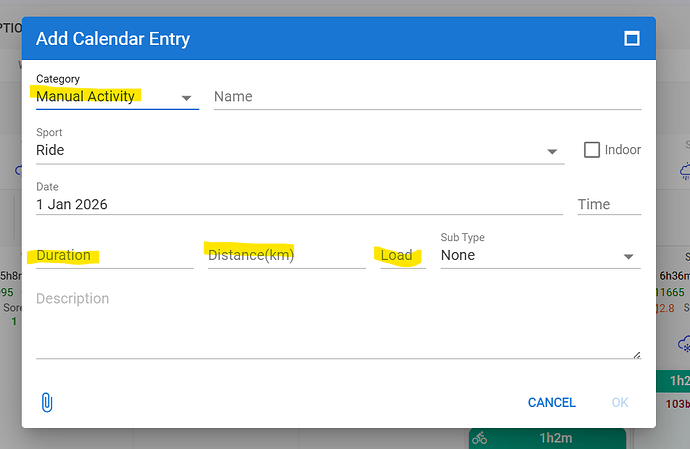Open the green 1h2m calendar activity
The width and height of the screenshot is (690, 449).
point(548,438)
